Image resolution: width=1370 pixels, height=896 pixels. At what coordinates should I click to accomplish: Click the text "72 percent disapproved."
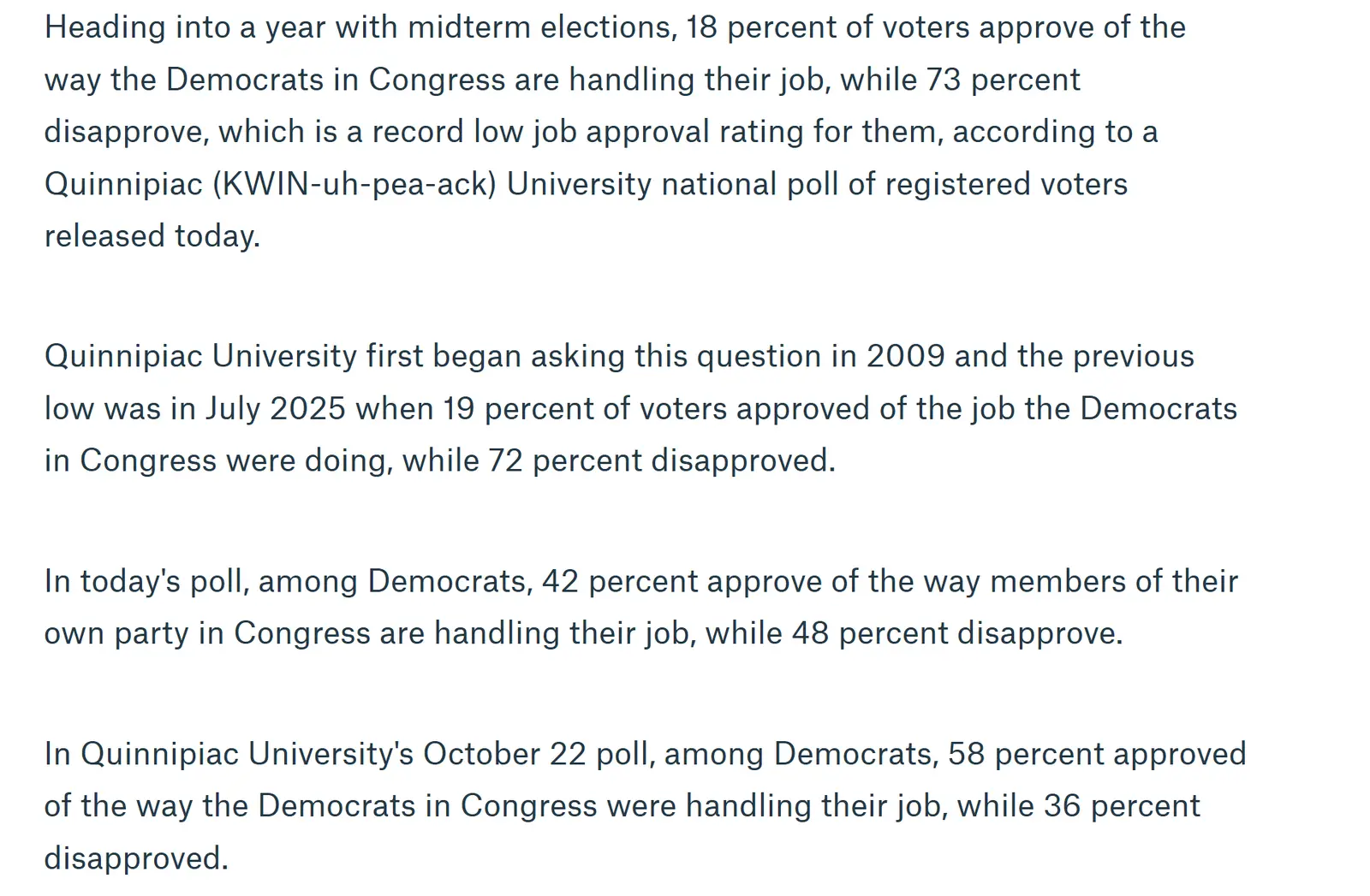[x=661, y=460]
